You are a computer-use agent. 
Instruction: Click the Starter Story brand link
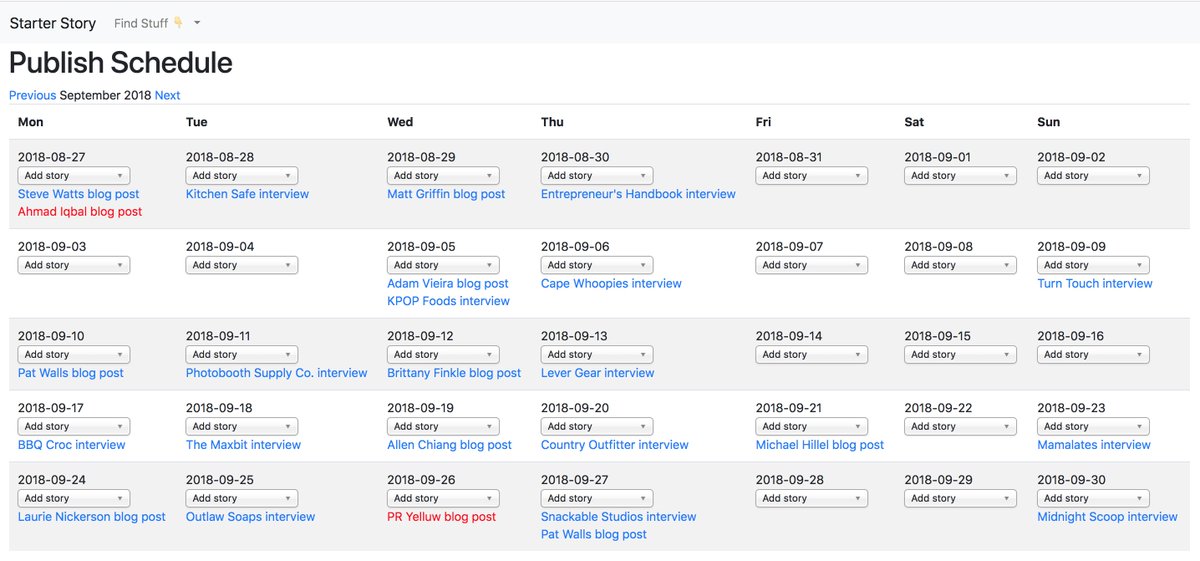[53, 23]
